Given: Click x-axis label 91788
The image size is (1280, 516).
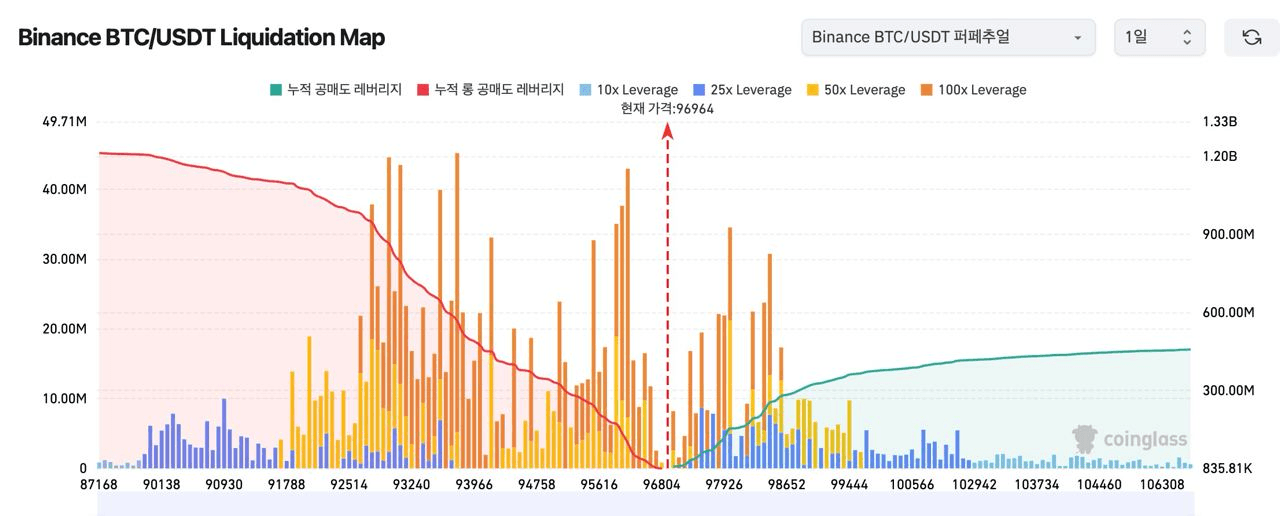Looking at the screenshot, I should (286, 484).
